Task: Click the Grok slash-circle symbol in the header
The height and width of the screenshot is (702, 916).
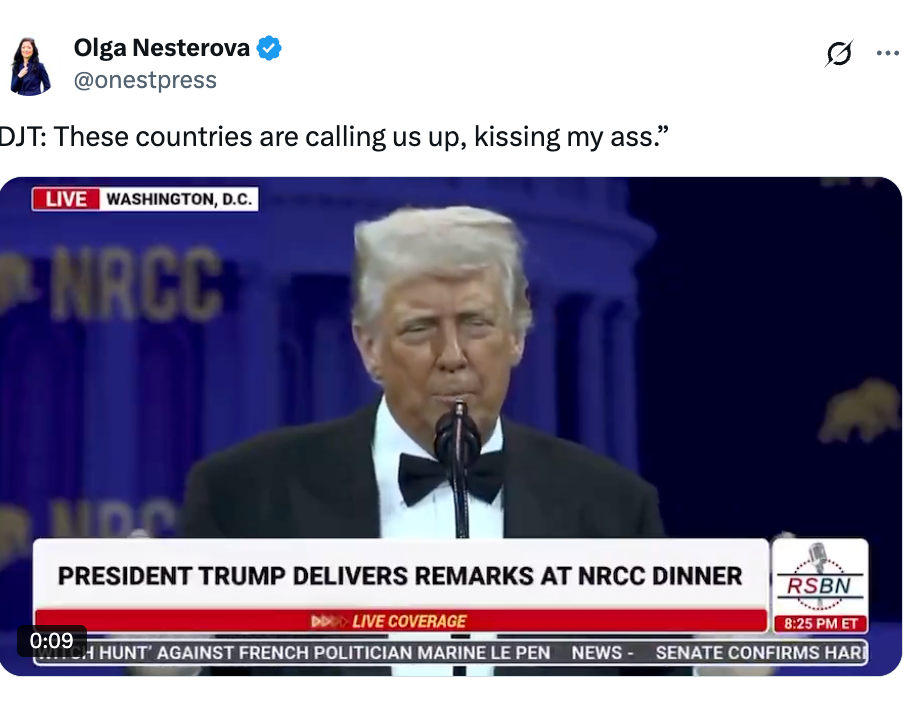Action: click(840, 53)
